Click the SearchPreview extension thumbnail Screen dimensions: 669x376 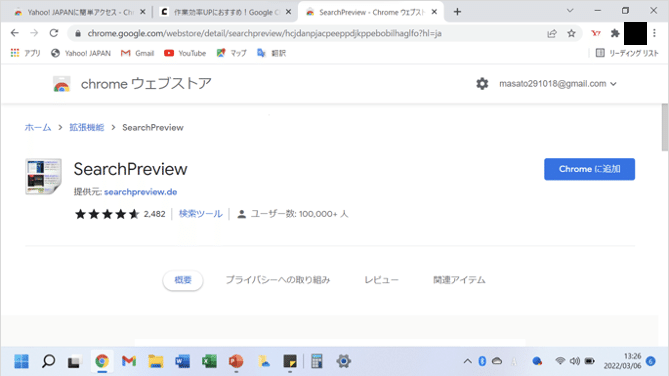click(43, 176)
